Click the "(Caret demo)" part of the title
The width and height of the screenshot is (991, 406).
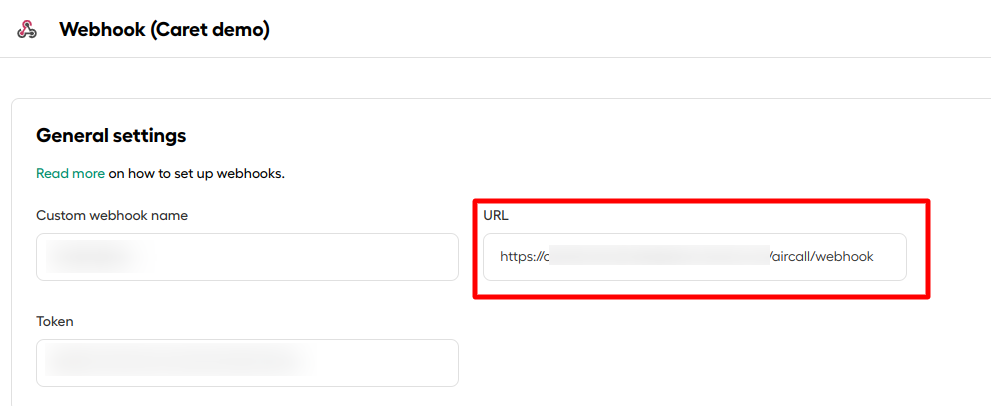click(210, 29)
